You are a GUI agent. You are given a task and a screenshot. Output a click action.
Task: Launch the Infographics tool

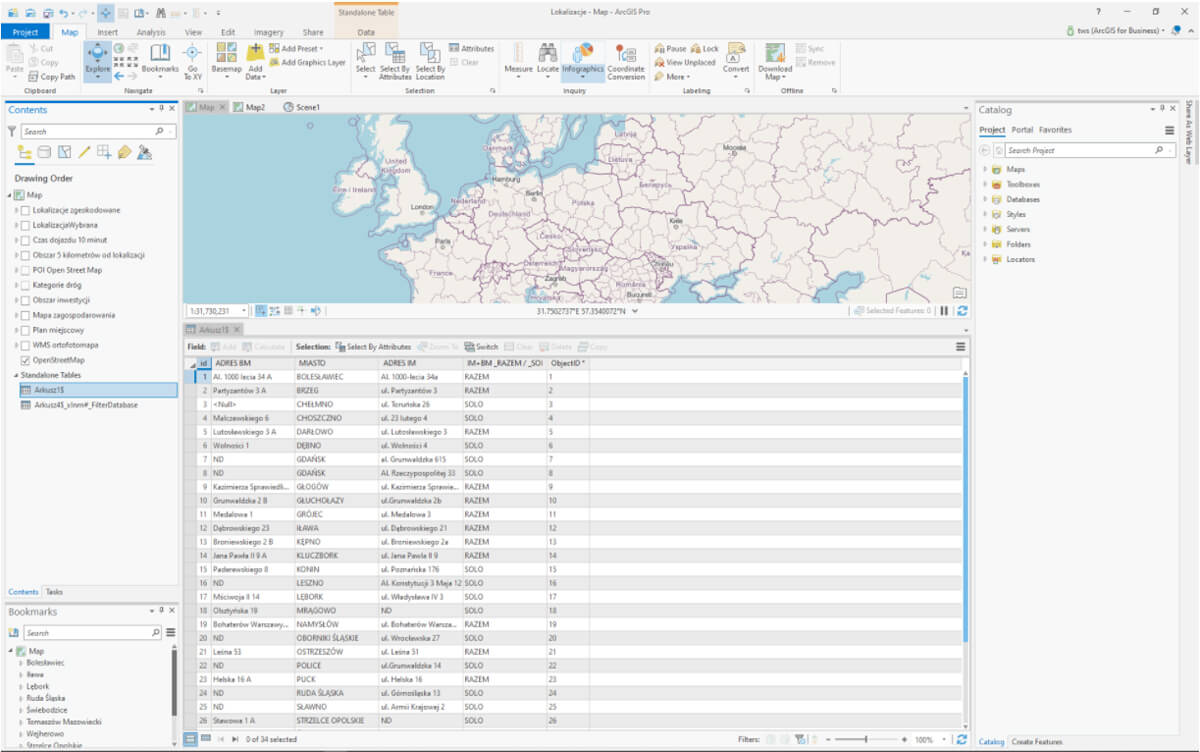(x=582, y=60)
